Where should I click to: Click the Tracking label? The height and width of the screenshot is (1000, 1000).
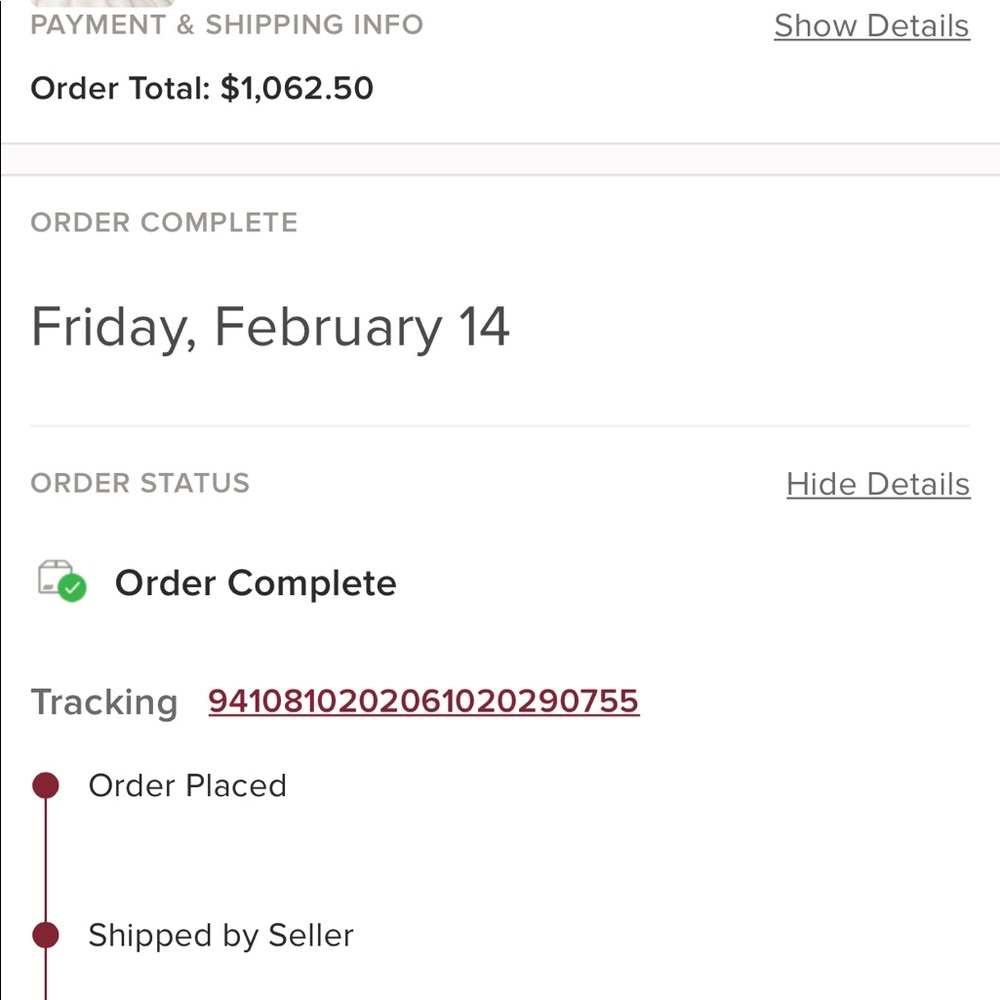tap(104, 702)
